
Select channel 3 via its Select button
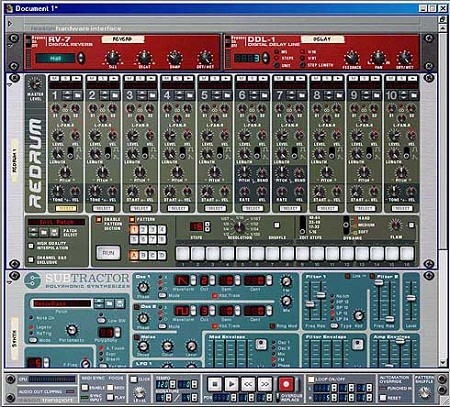point(141,208)
